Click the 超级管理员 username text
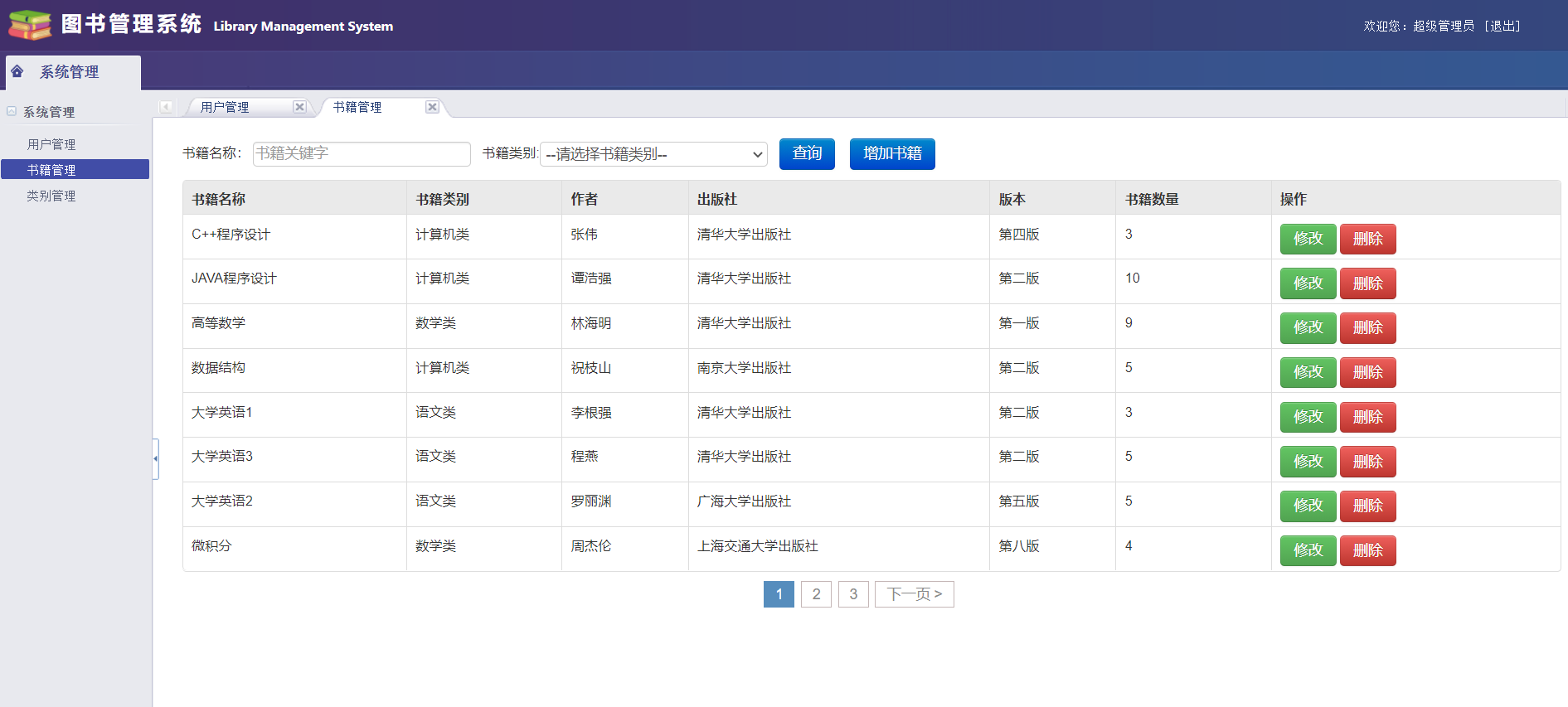This screenshot has height=707, width=1568. click(x=1444, y=26)
